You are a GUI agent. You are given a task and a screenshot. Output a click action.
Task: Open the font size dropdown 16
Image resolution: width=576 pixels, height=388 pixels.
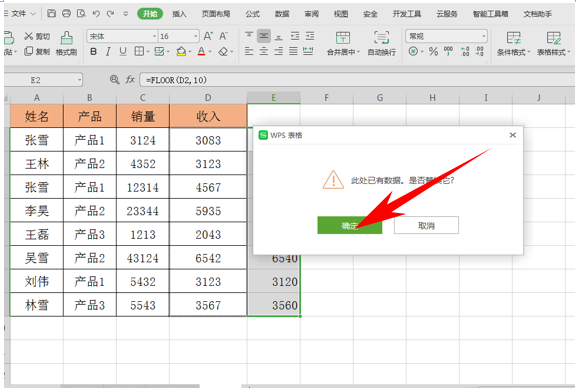pos(195,36)
